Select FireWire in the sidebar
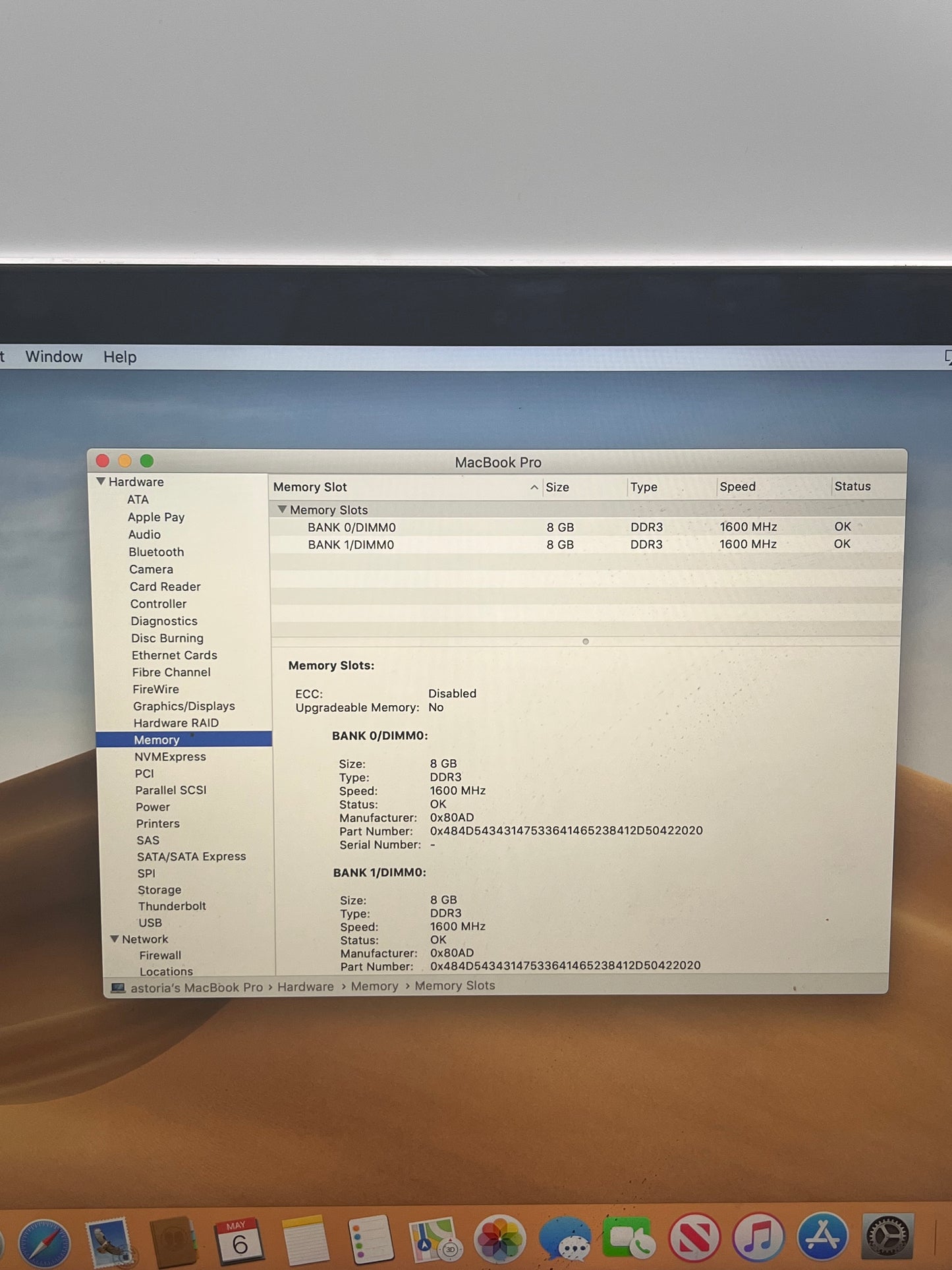952x1270 pixels. [x=155, y=689]
